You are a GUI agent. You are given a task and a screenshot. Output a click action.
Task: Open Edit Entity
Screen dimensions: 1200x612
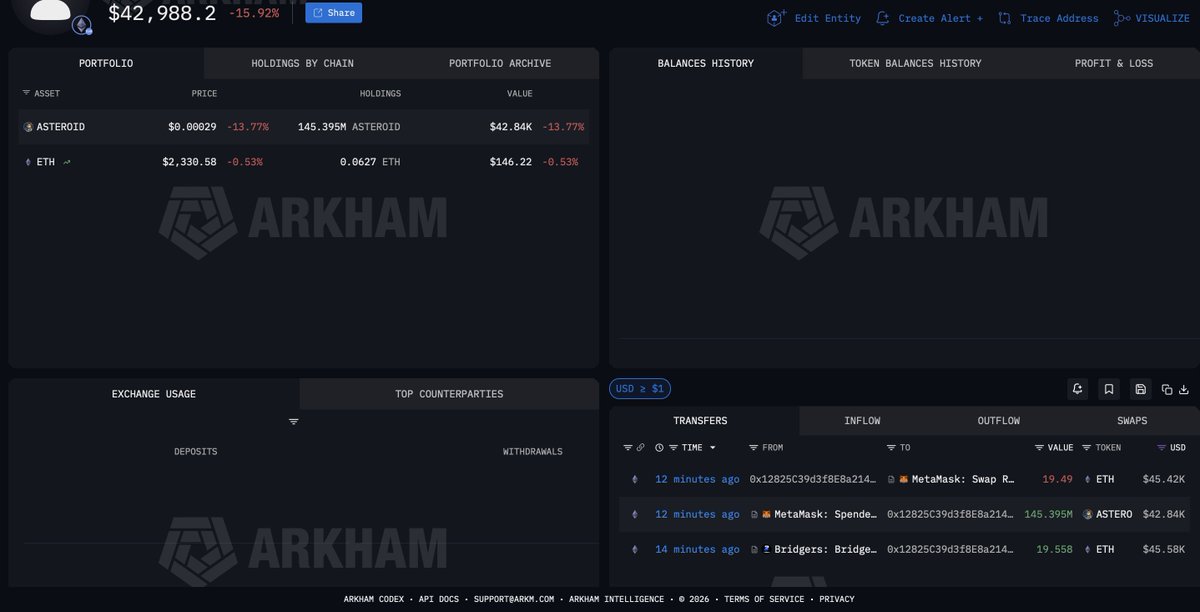813,18
